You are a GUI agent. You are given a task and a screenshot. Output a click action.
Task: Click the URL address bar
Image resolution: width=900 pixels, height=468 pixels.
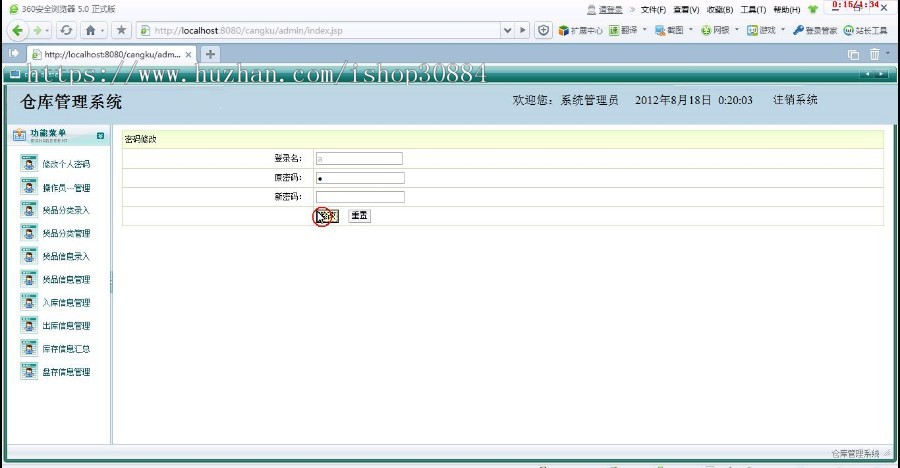click(x=321, y=30)
